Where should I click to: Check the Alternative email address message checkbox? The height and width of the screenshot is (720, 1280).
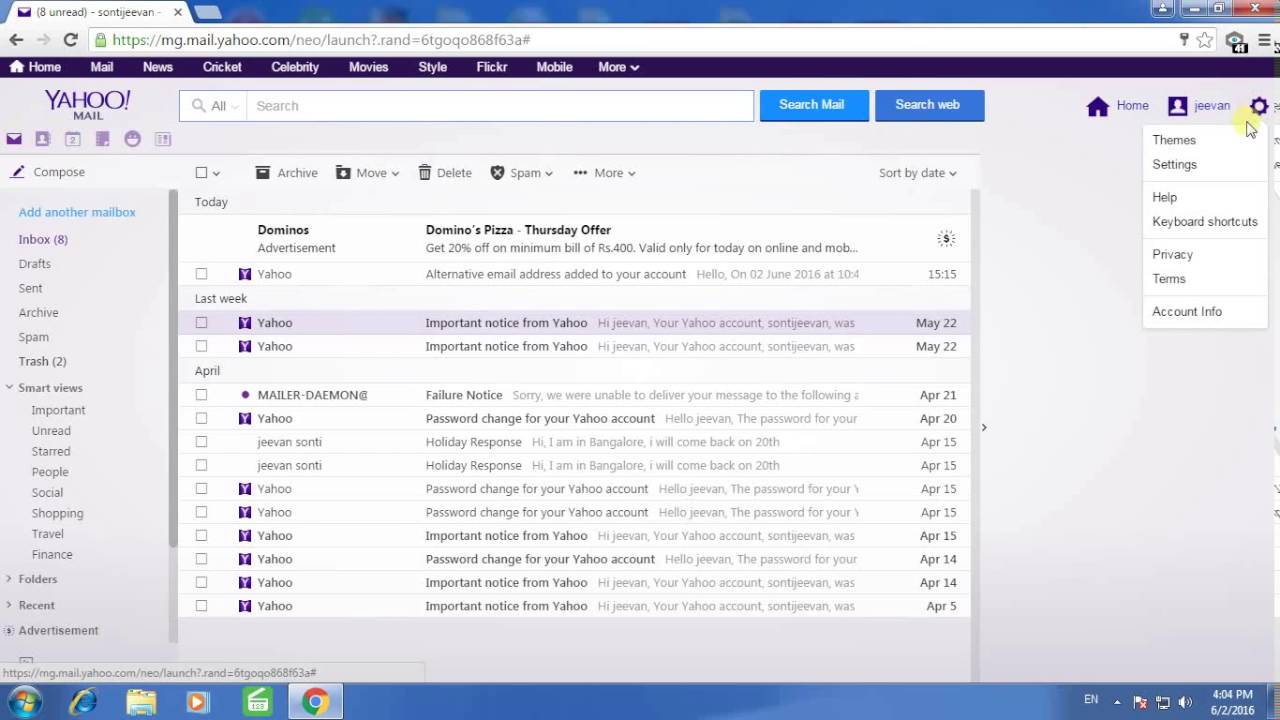point(201,274)
